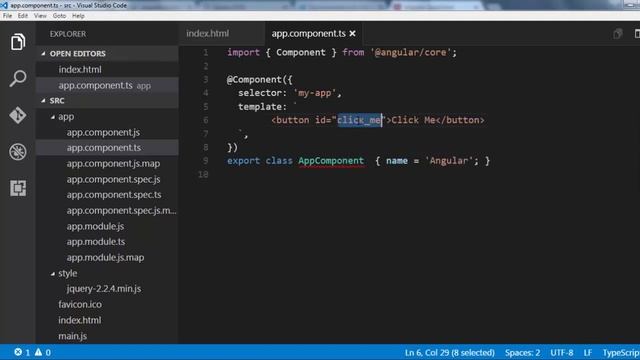
Task: Click the EXPLORER panel heading
Action: [x=68, y=34]
